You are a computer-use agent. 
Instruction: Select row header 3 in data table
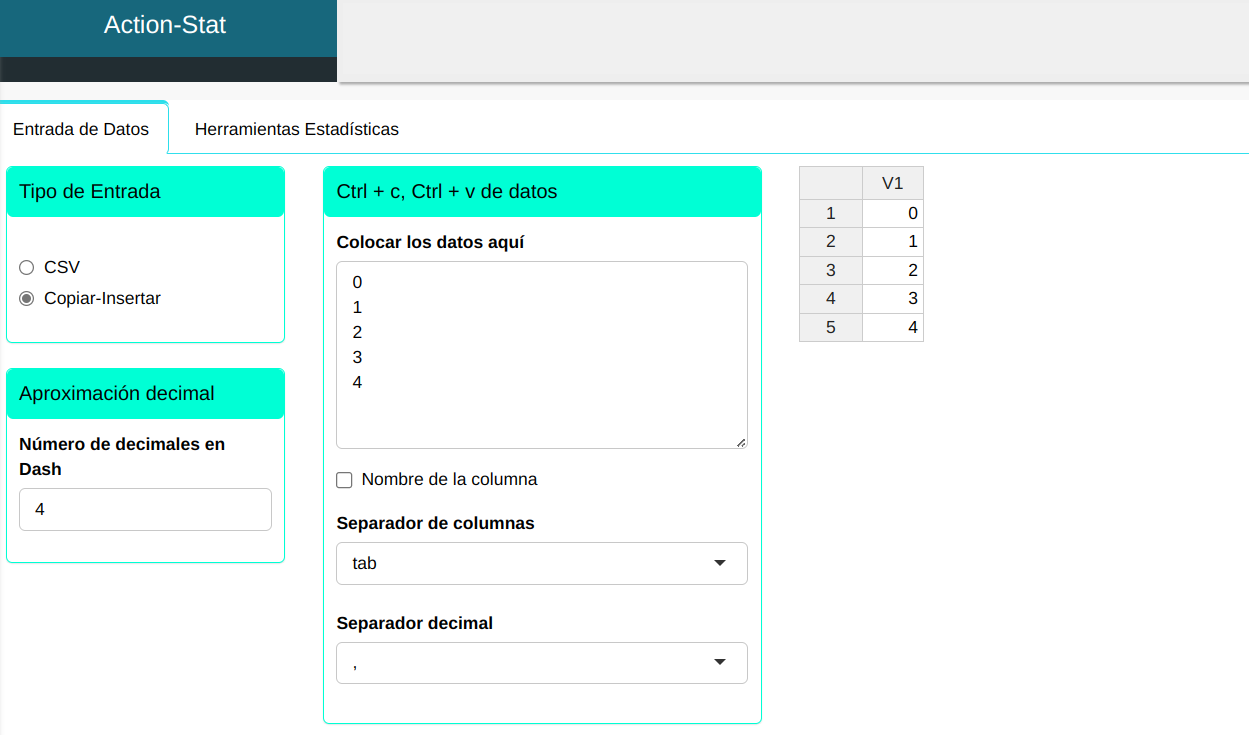[830, 270]
